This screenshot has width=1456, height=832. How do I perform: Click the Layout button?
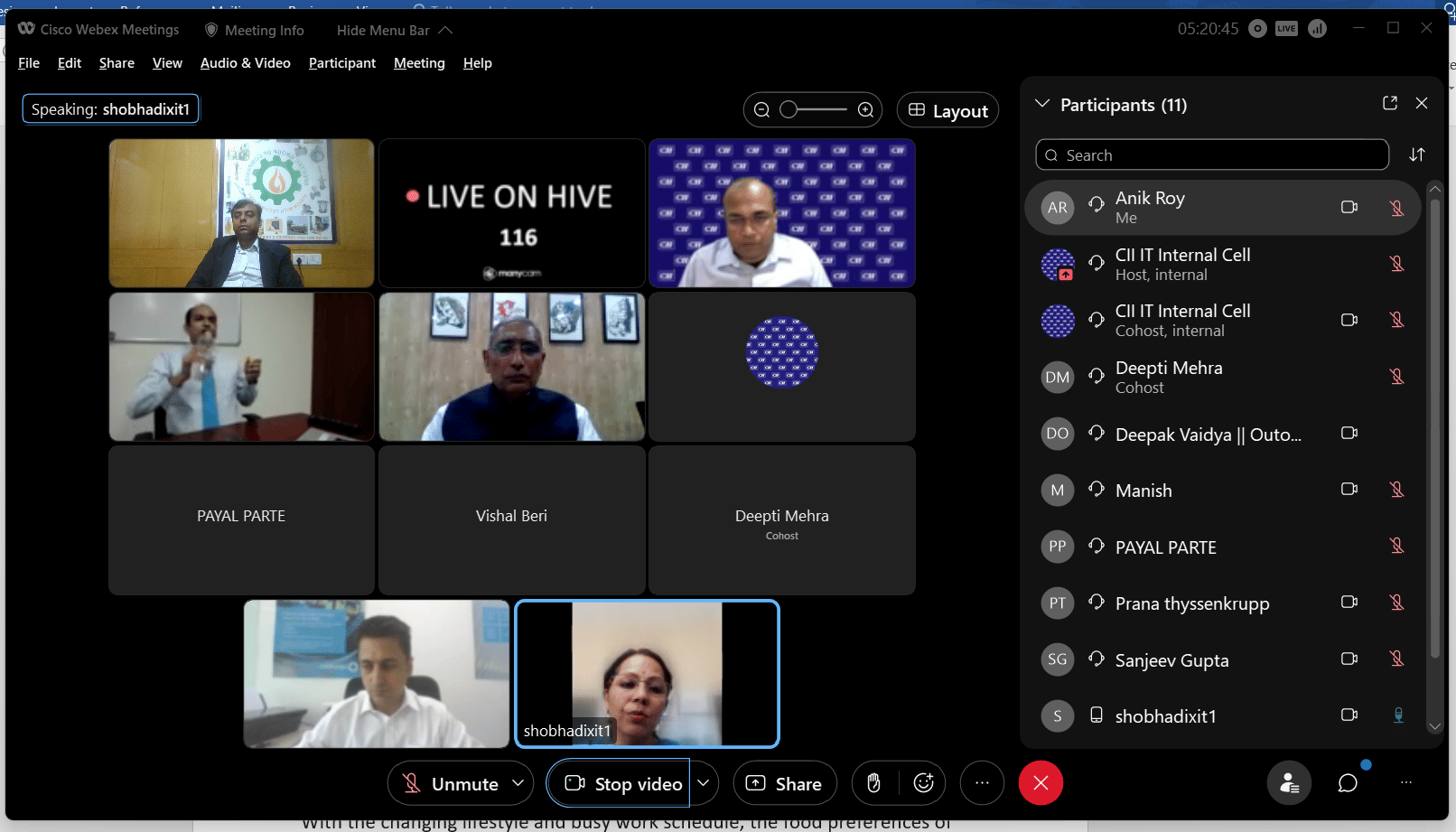(947, 110)
